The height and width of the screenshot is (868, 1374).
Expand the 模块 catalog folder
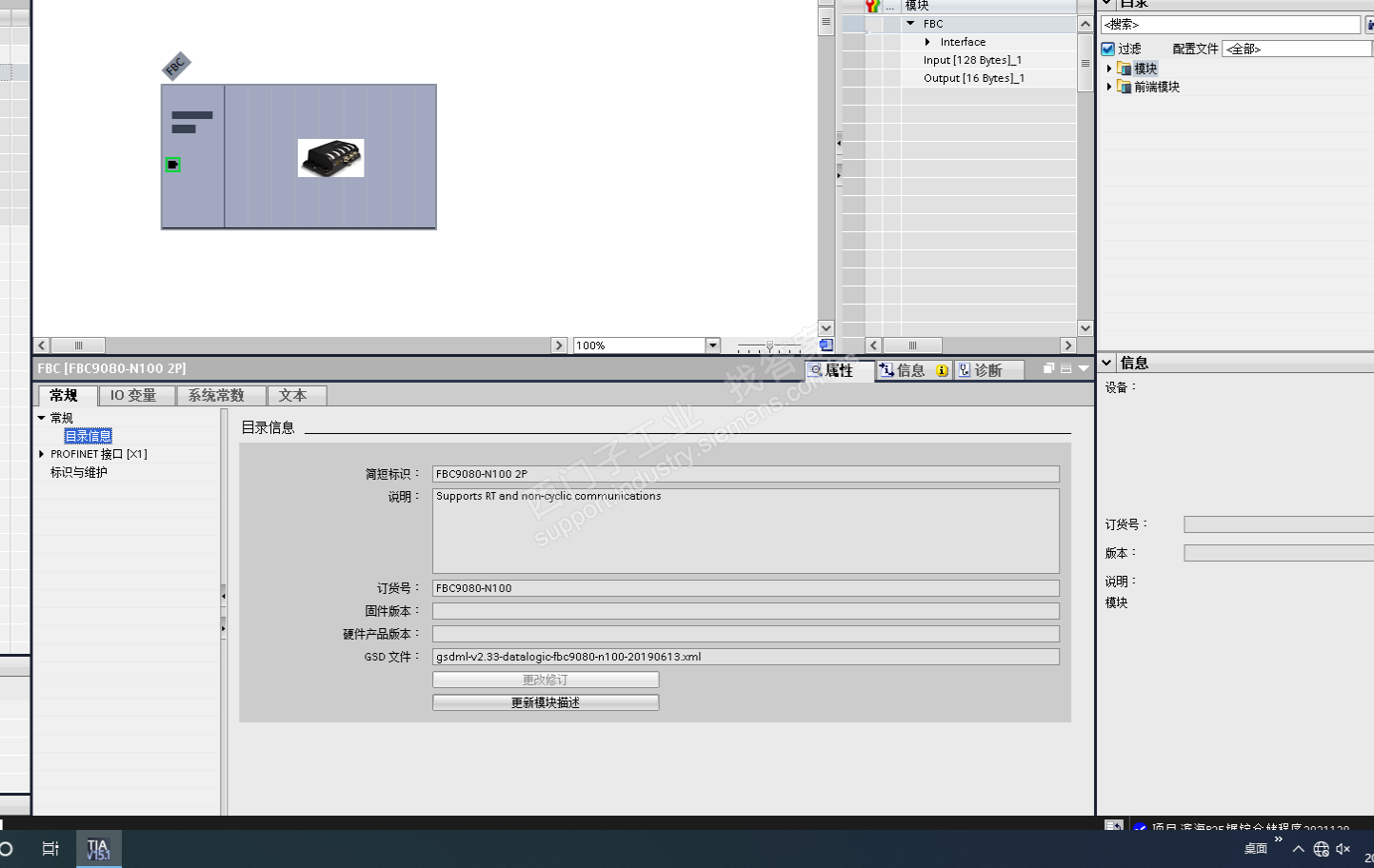[1109, 69]
